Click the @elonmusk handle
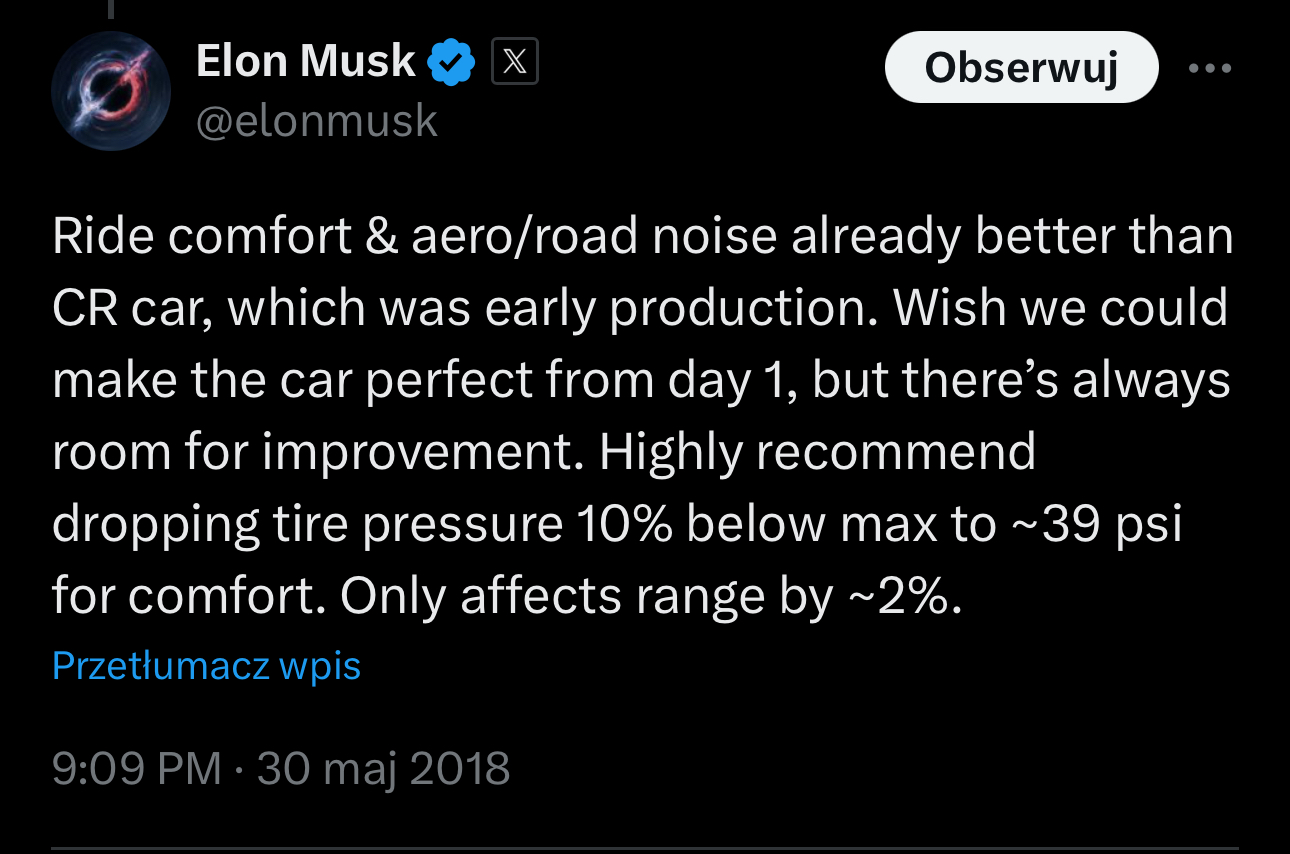Viewport: 1290px width, 854px height. pos(317,122)
